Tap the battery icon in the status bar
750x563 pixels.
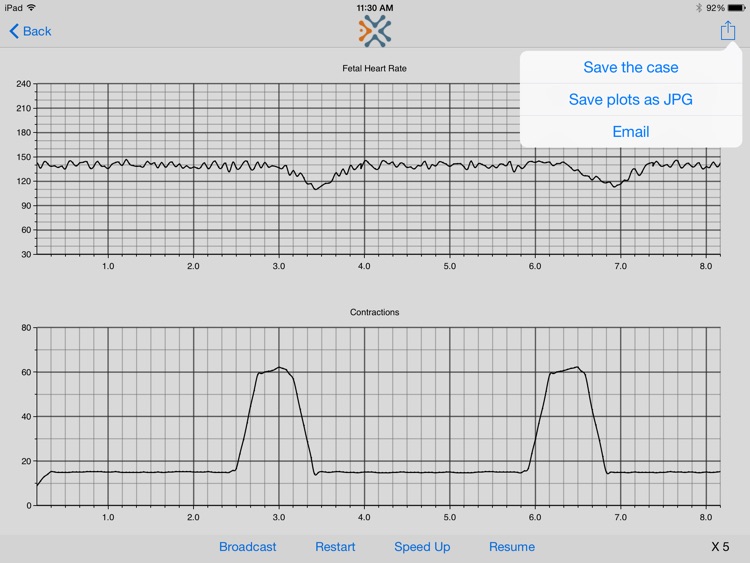click(x=737, y=8)
